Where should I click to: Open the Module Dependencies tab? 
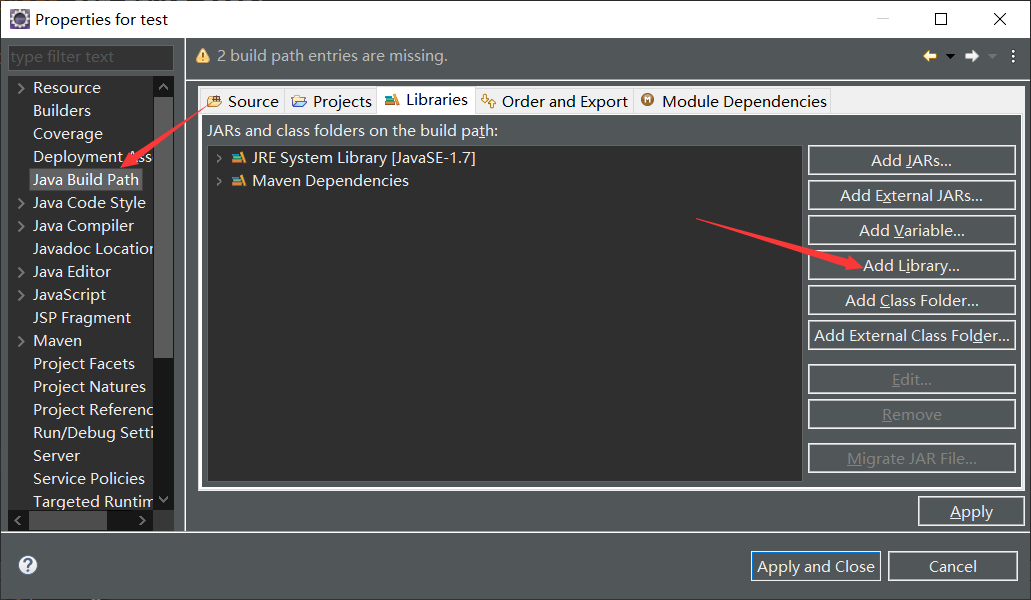click(x=733, y=101)
